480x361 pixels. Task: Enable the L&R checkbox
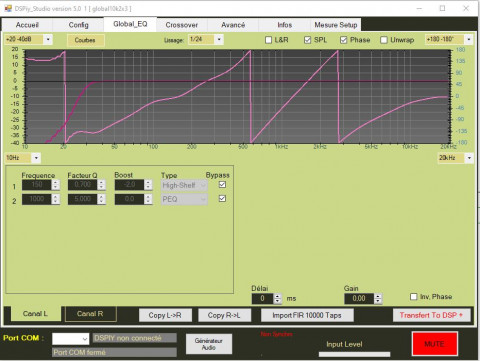pos(268,40)
